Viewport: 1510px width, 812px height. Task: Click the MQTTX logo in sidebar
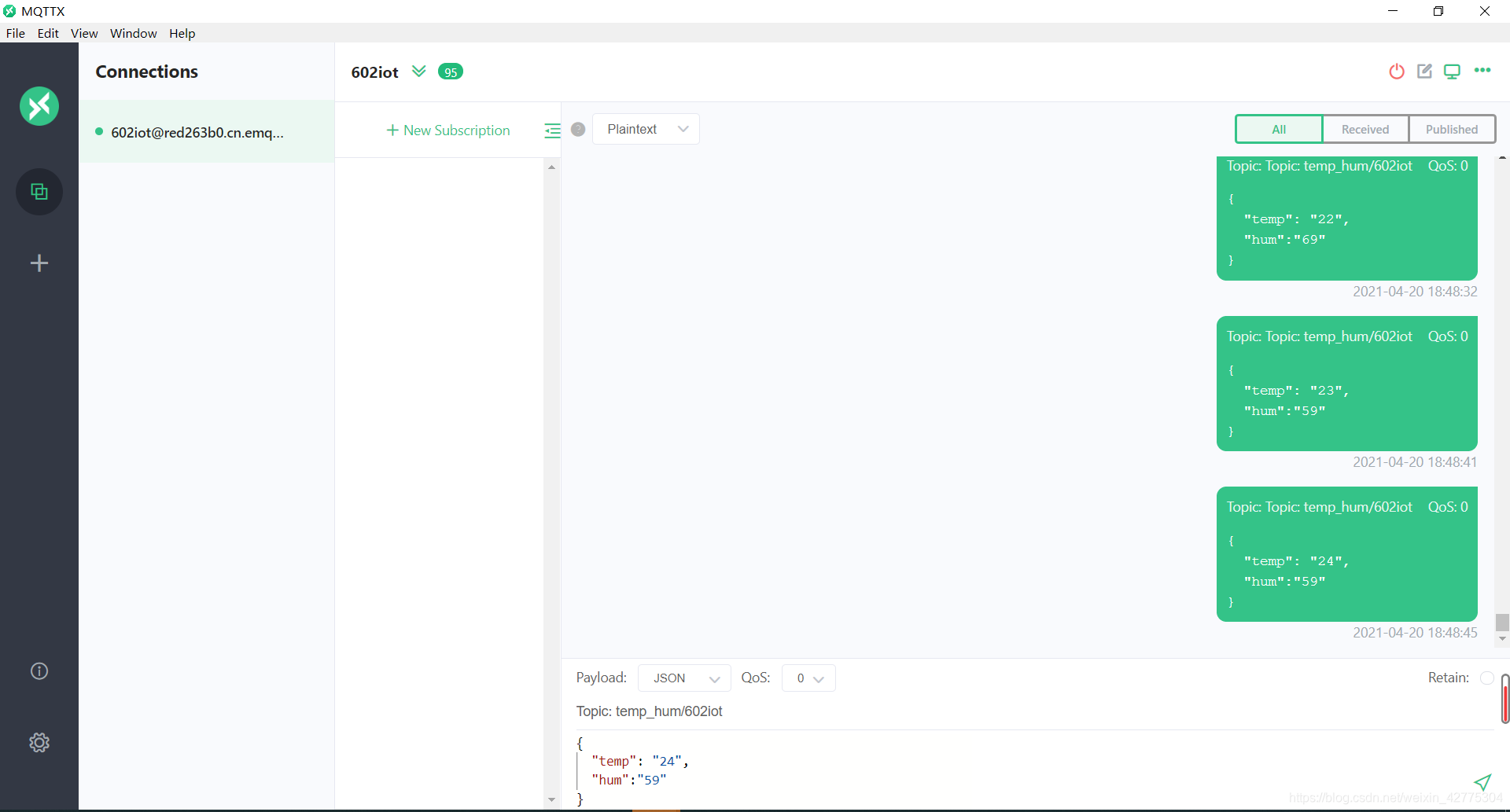[x=39, y=106]
